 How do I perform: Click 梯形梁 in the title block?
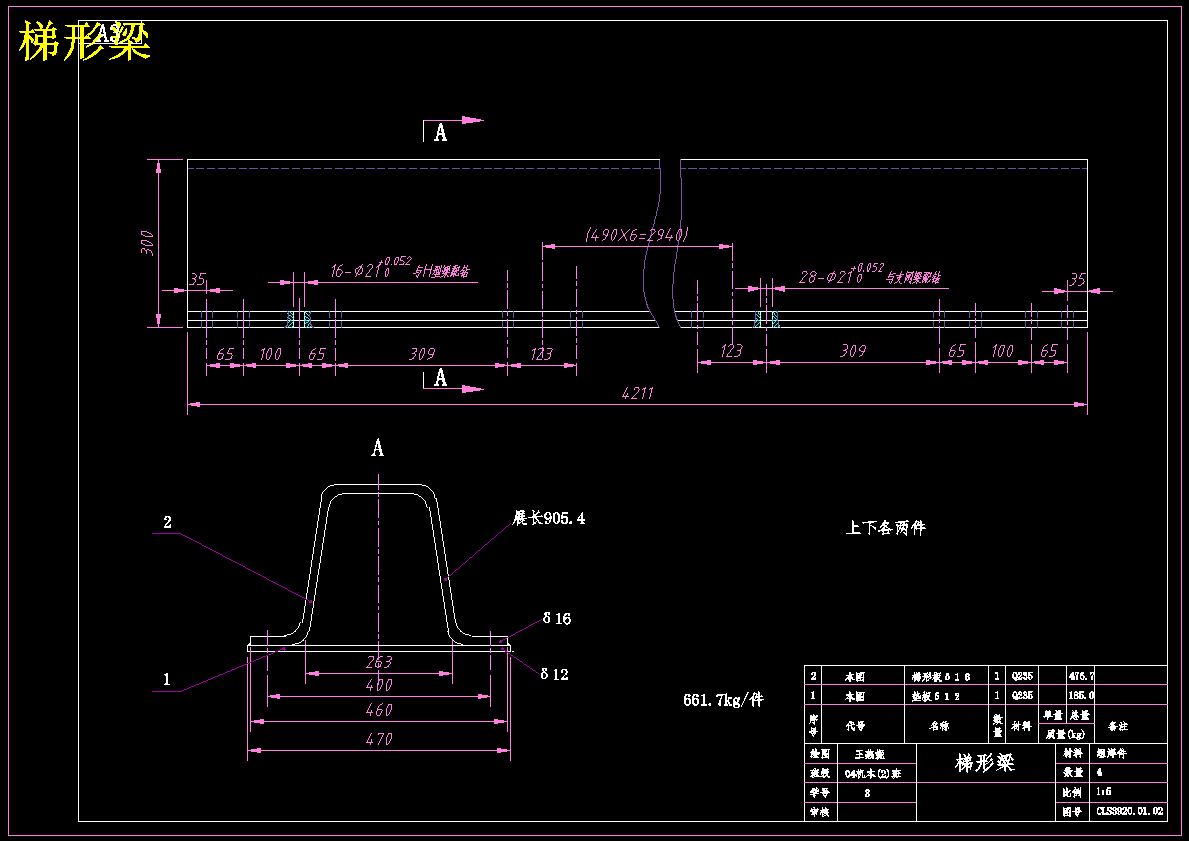[x=985, y=763]
